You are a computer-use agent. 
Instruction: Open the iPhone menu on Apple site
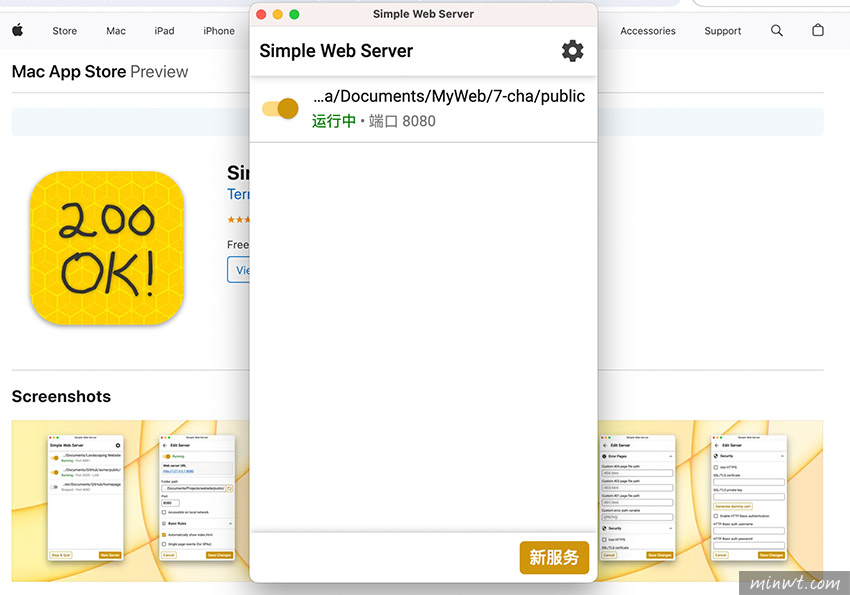coord(219,31)
